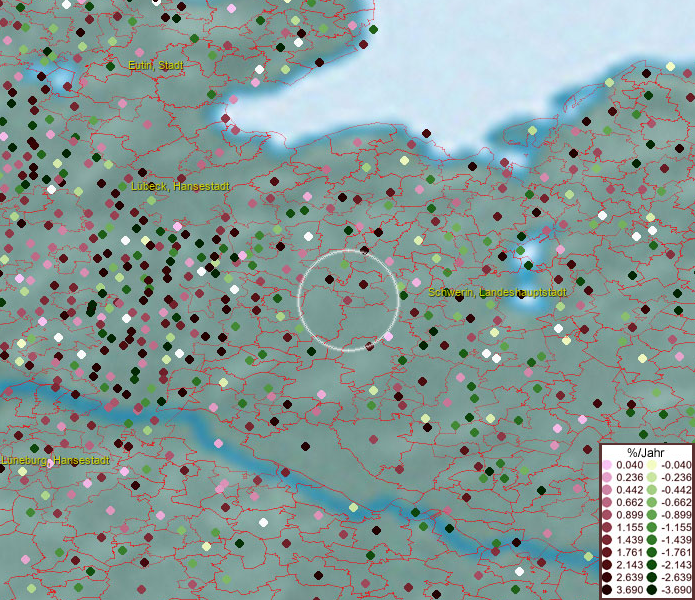The height and width of the screenshot is (600, 695).
Task: Select the 0.899 legend color swatch
Action: click(607, 515)
